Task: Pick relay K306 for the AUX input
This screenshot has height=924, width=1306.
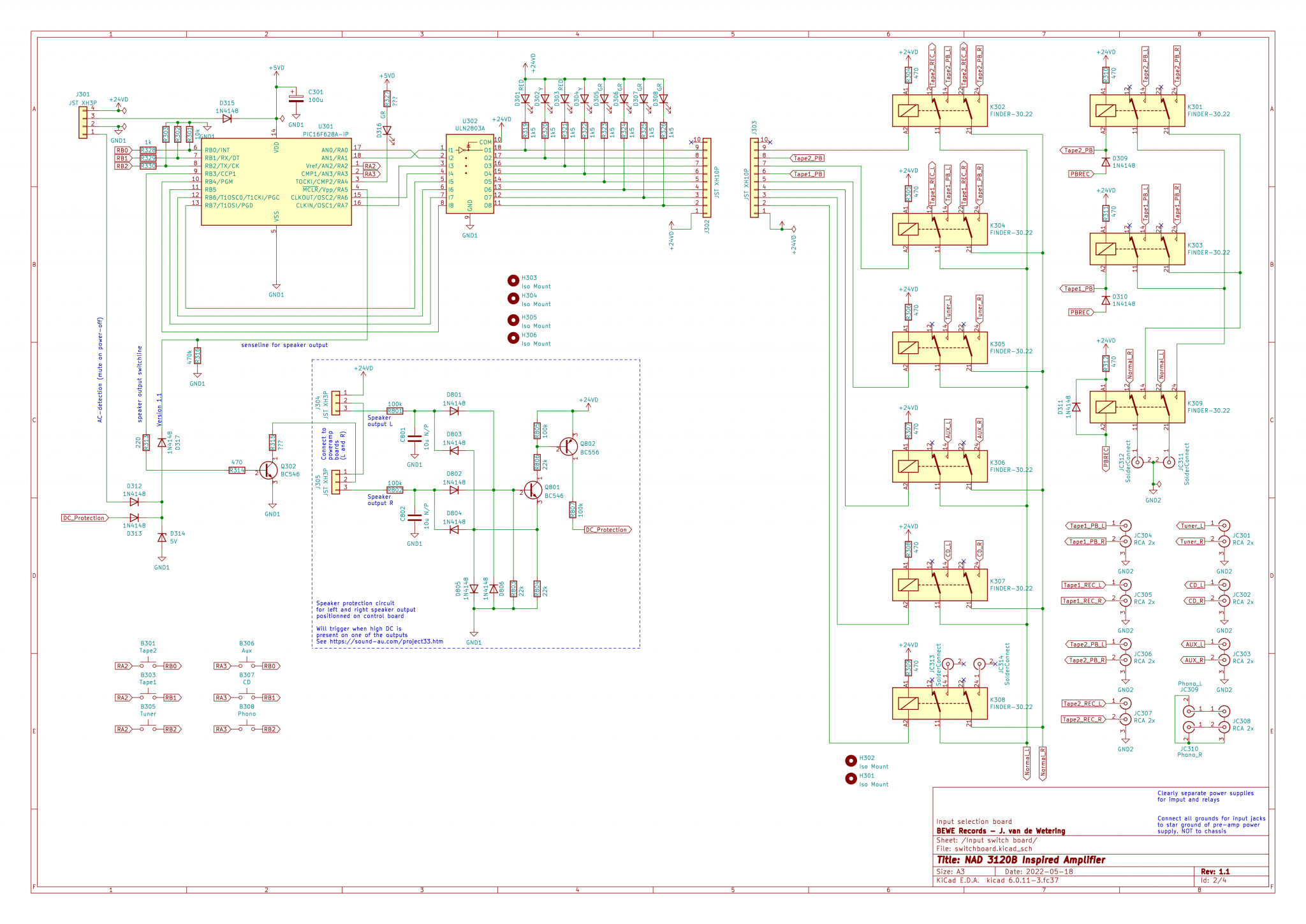Action: [939, 466]
